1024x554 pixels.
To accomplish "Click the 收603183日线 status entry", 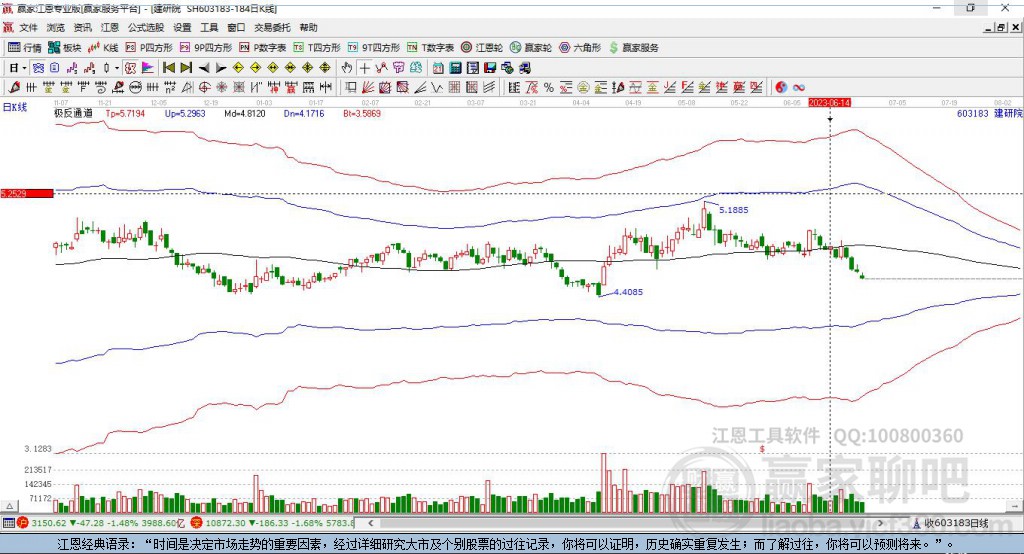I will click(950, 523).
